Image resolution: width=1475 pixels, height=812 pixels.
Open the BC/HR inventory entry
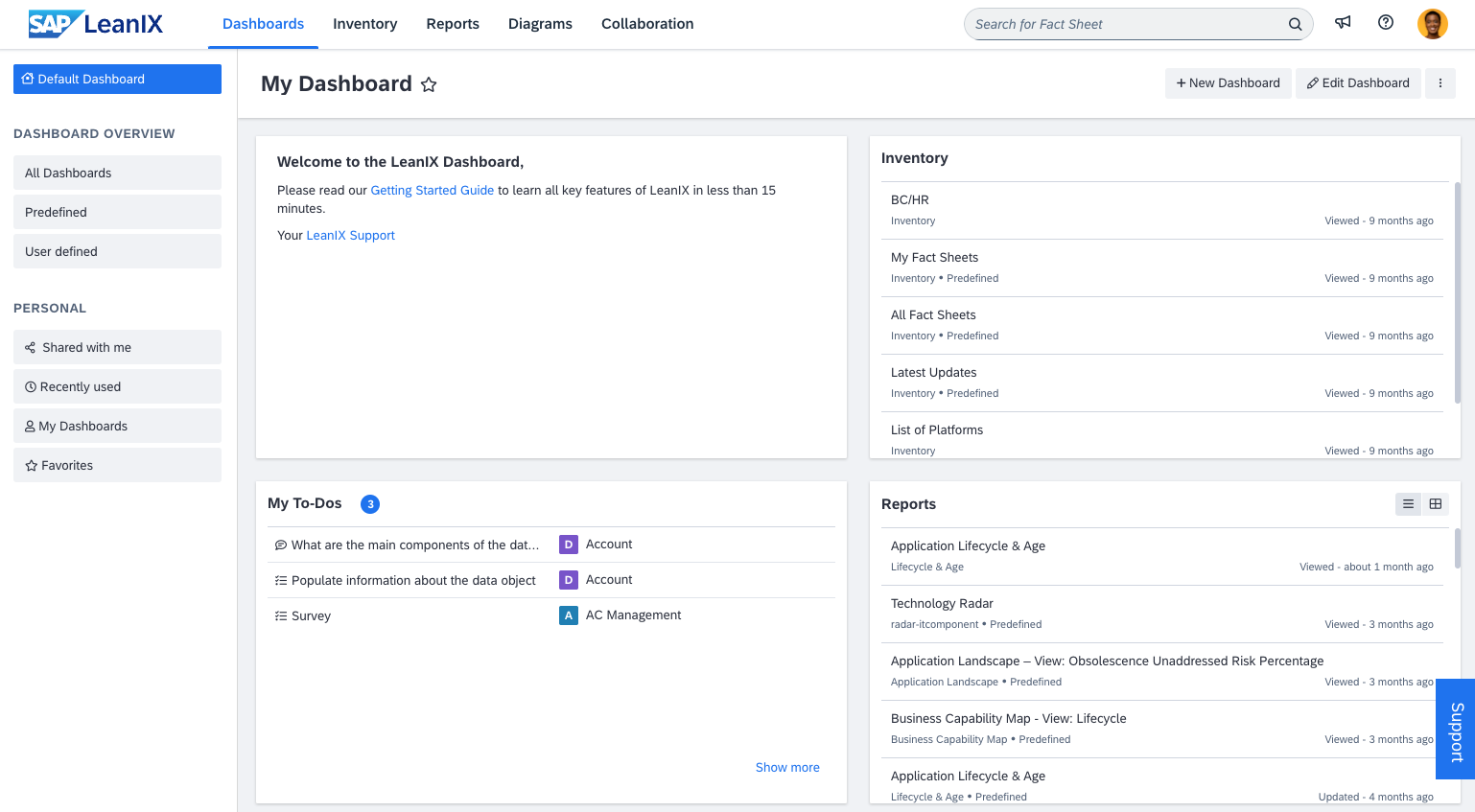tap(1161, 210)
